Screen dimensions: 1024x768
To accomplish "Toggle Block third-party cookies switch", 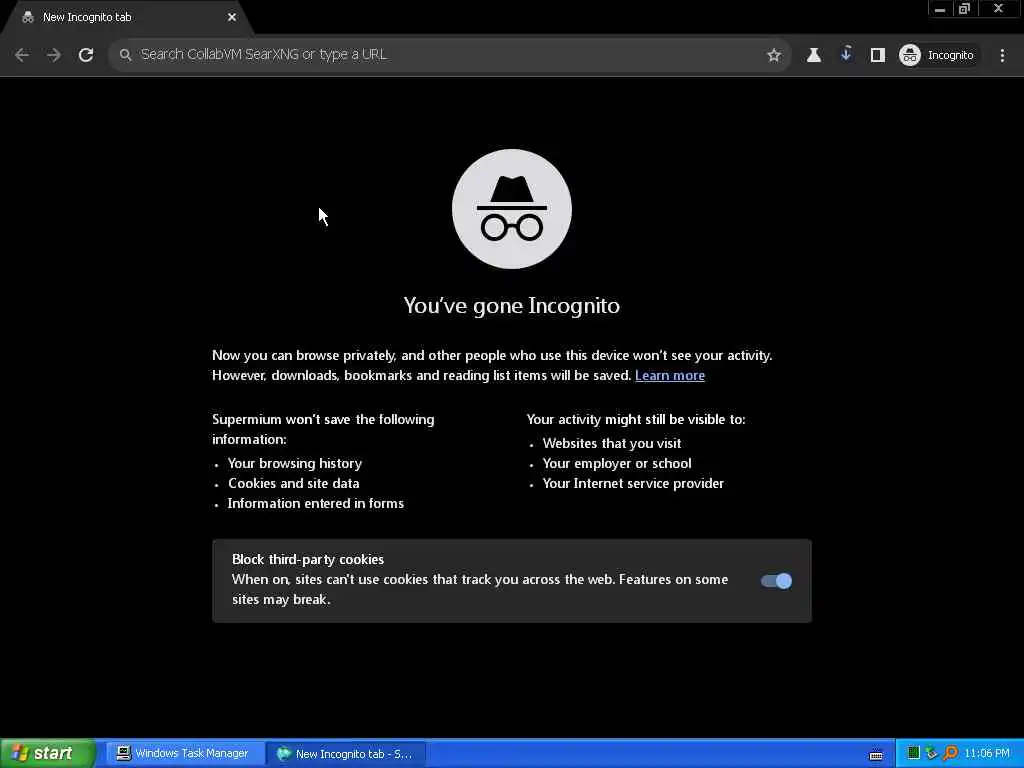I will click(776, 581).
